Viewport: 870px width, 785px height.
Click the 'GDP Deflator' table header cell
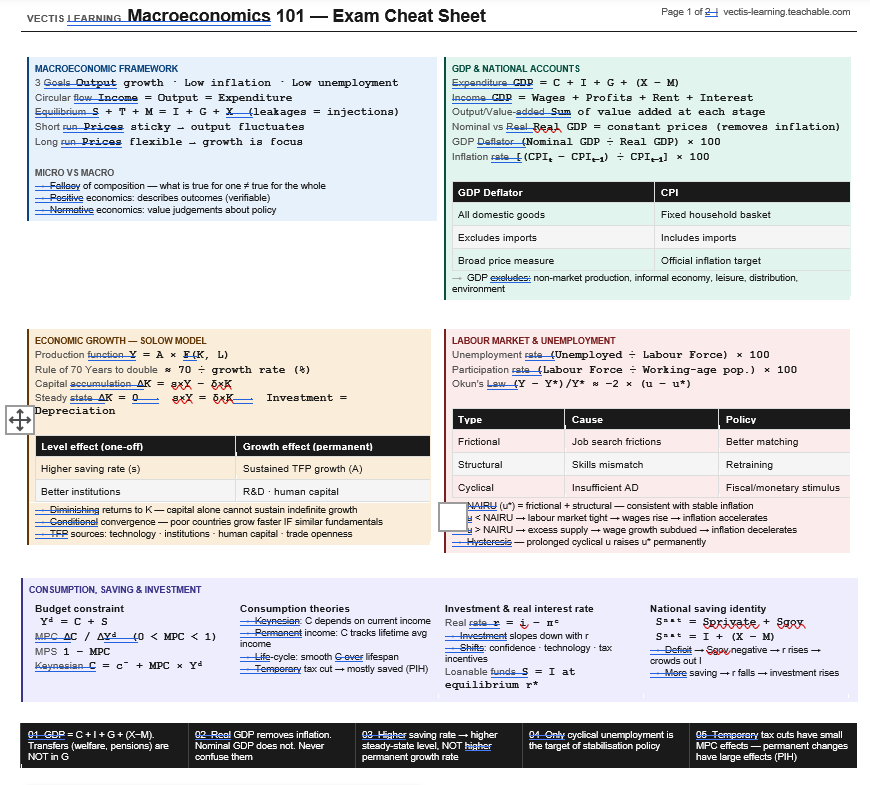click(x=553, y=193)
